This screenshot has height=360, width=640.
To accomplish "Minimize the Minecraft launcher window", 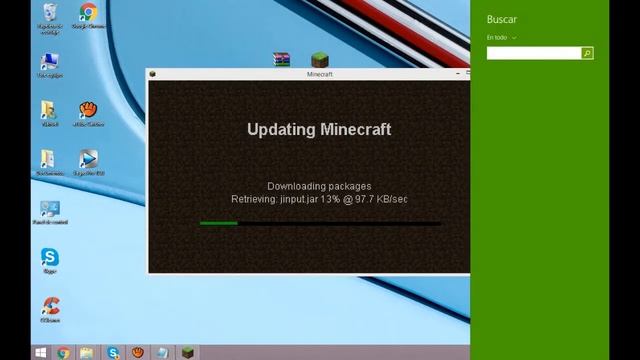I will [458, 73].
